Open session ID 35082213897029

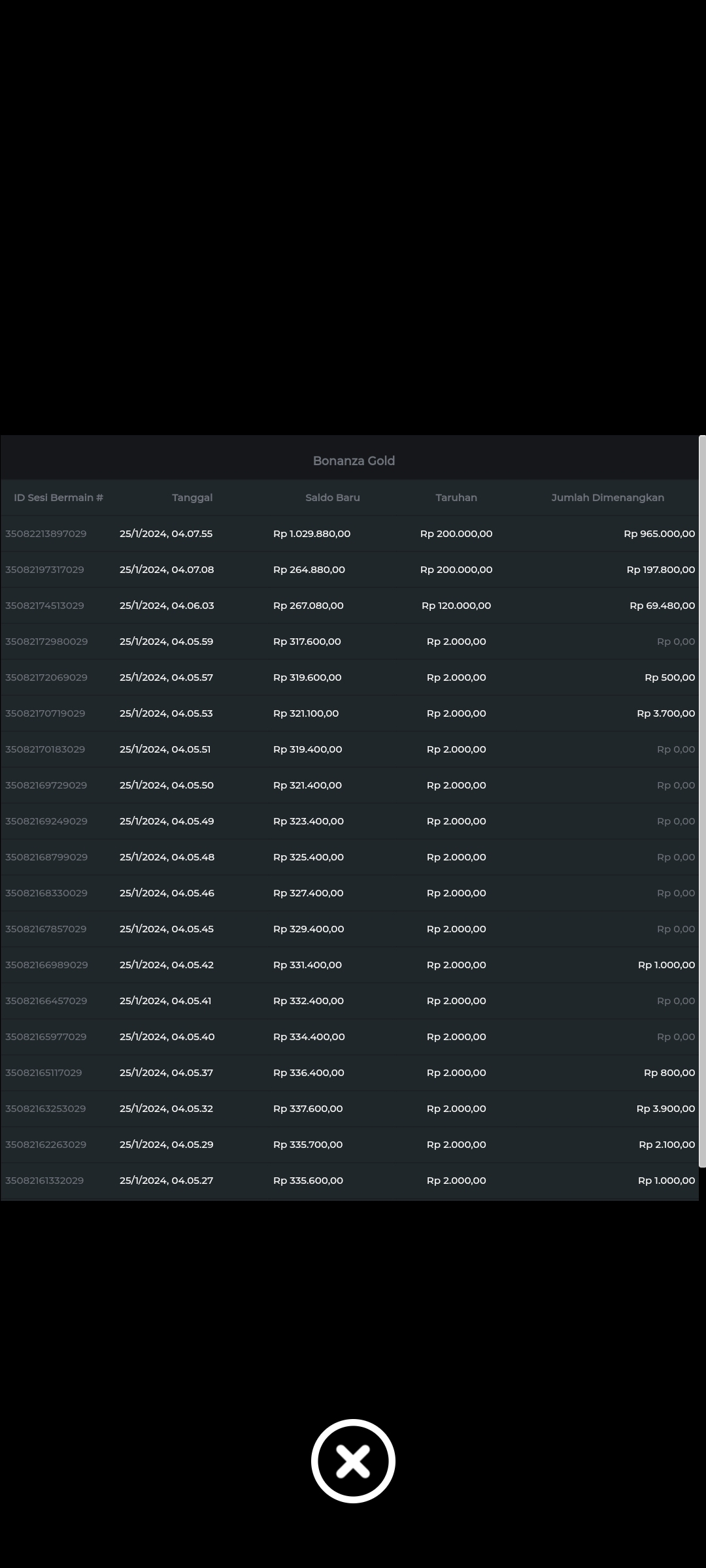46,534
